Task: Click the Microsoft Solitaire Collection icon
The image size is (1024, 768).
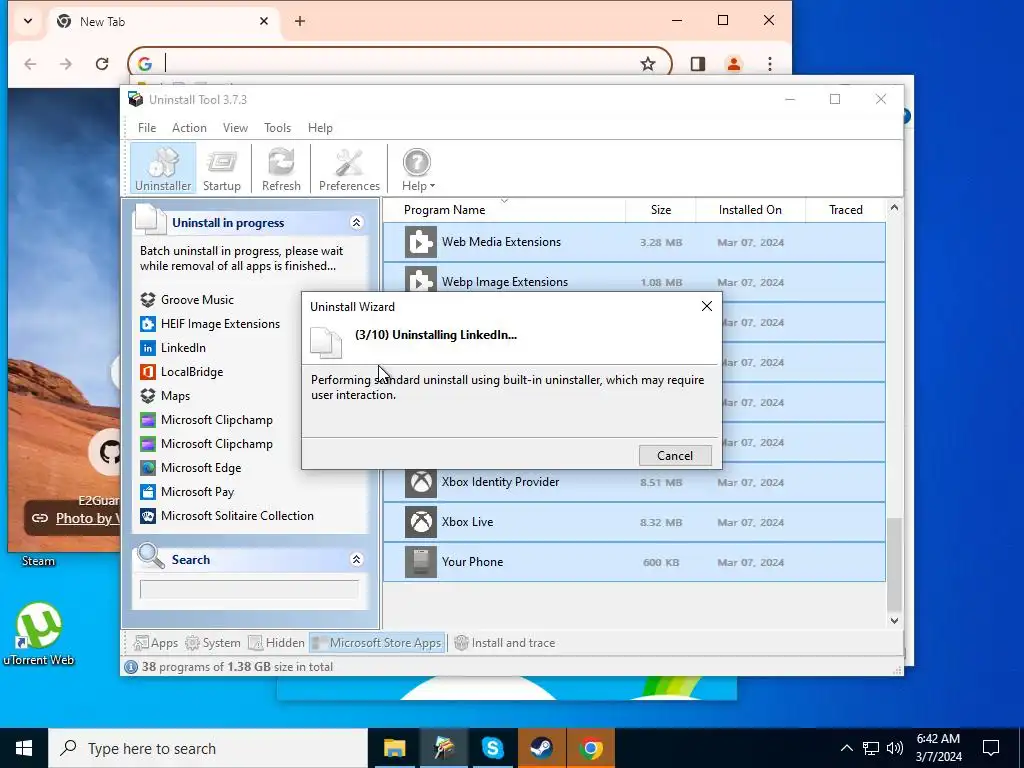Action: pos(148,516)
